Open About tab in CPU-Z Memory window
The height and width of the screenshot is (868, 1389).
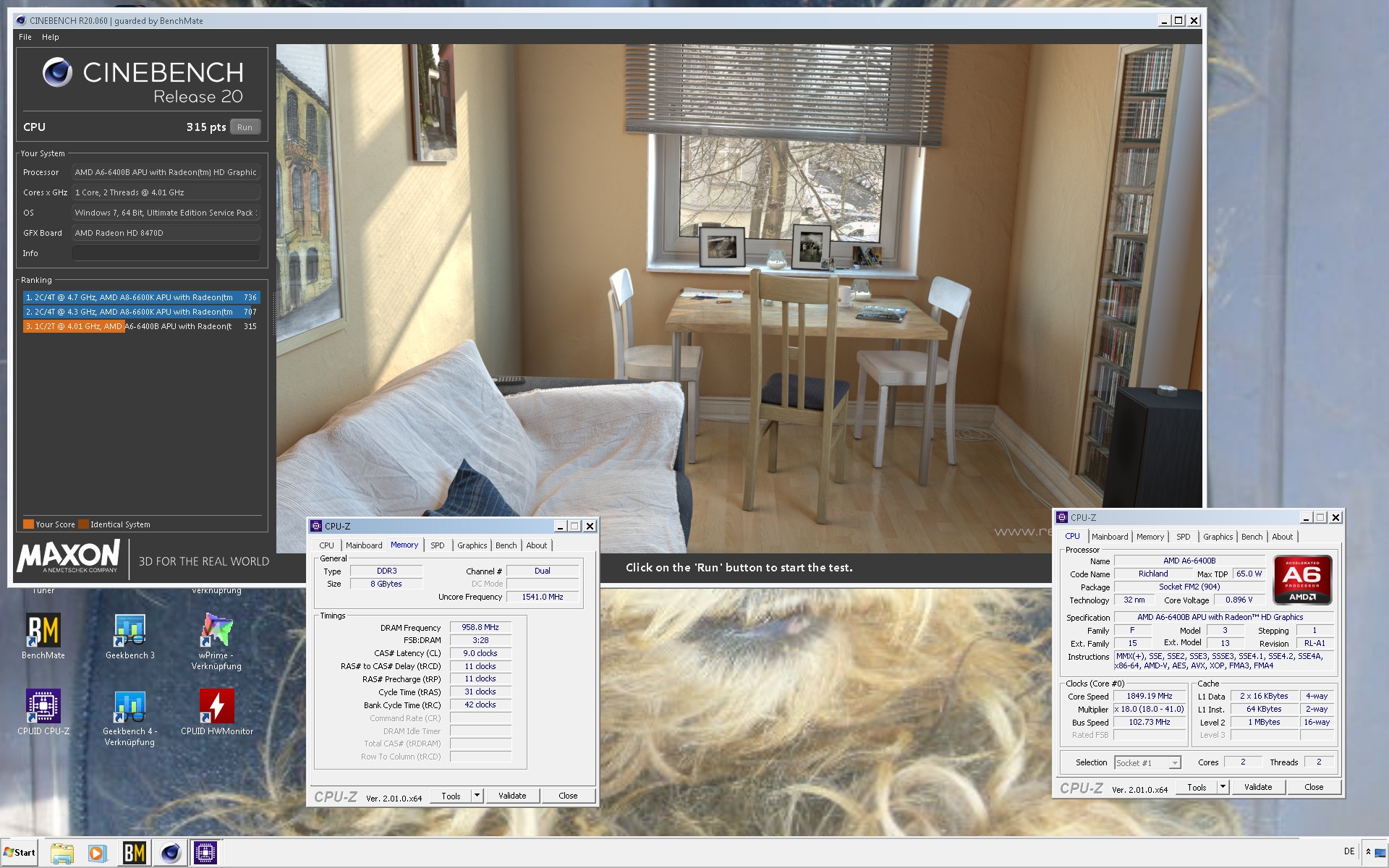tap(537, 545)
